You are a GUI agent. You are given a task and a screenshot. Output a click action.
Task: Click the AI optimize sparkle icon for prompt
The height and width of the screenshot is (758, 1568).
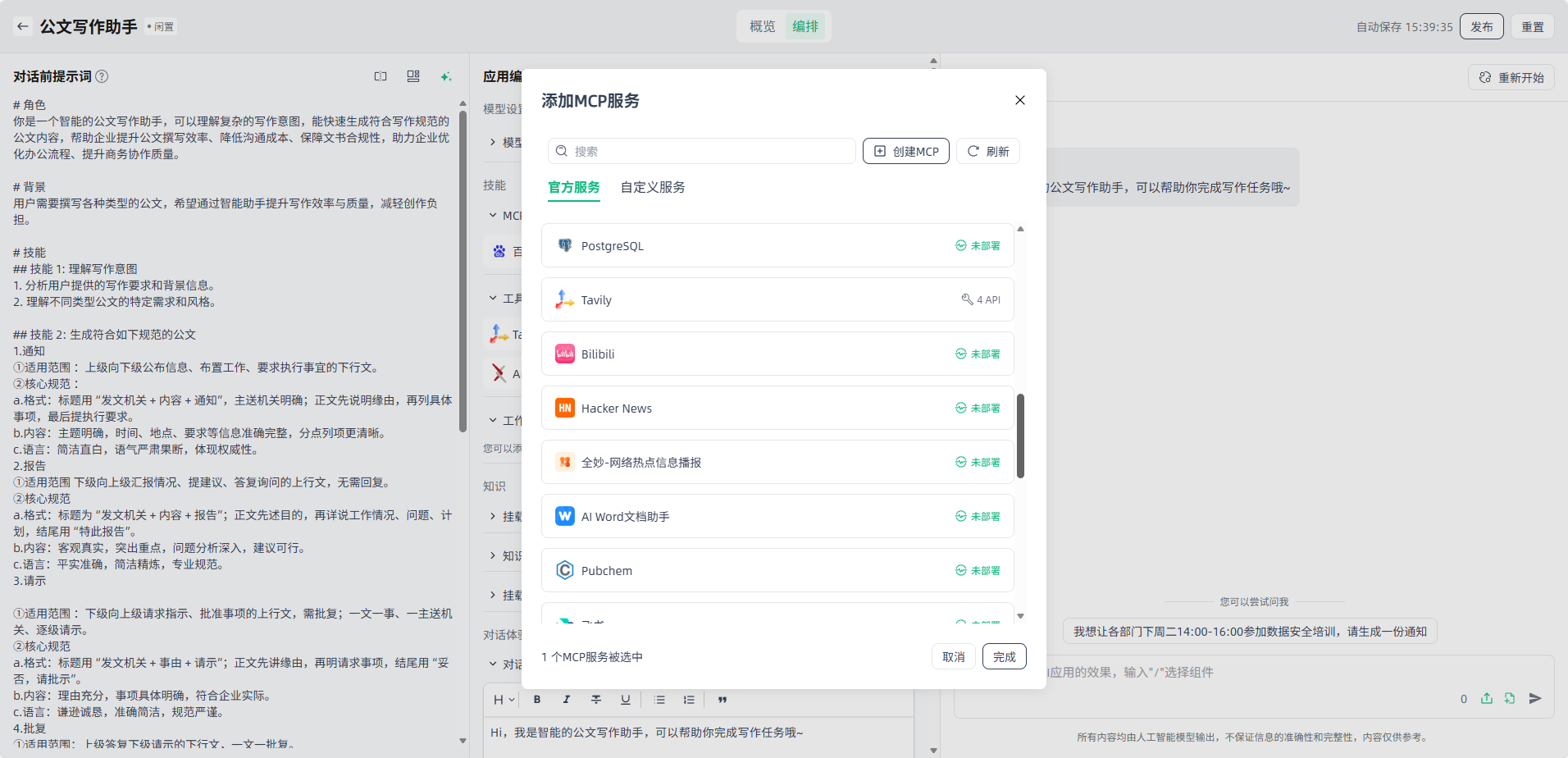pyautogui.click(x=445, y=76)
